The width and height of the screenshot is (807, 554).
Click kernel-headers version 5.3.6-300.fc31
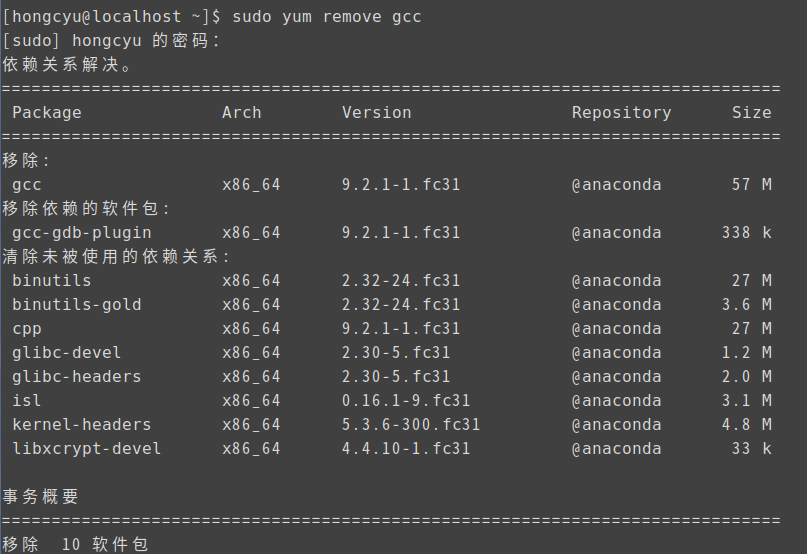pyautogui.click(x=412, y=425)
